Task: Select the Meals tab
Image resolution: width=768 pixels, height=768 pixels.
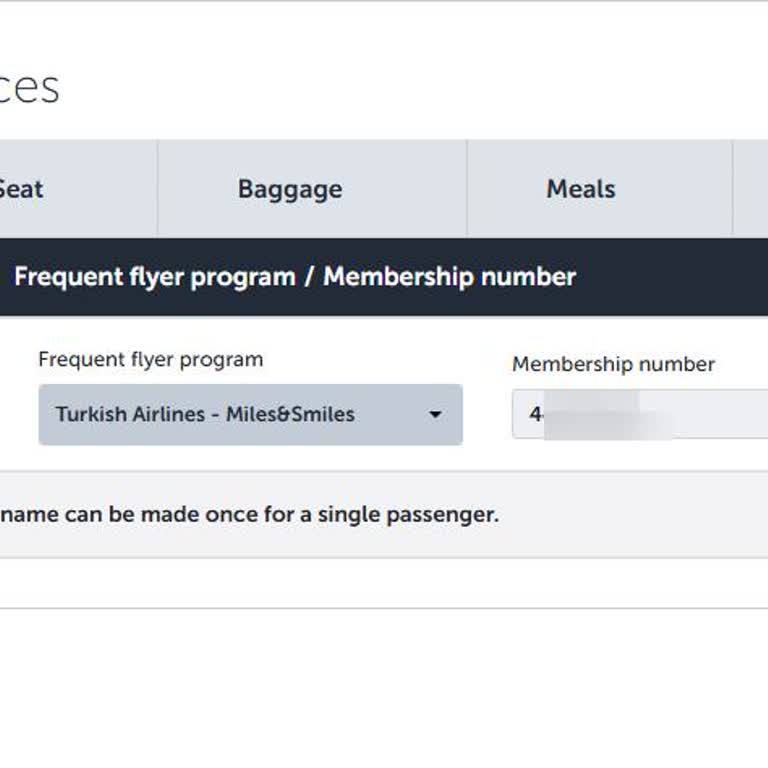Action: click(580, 189)
